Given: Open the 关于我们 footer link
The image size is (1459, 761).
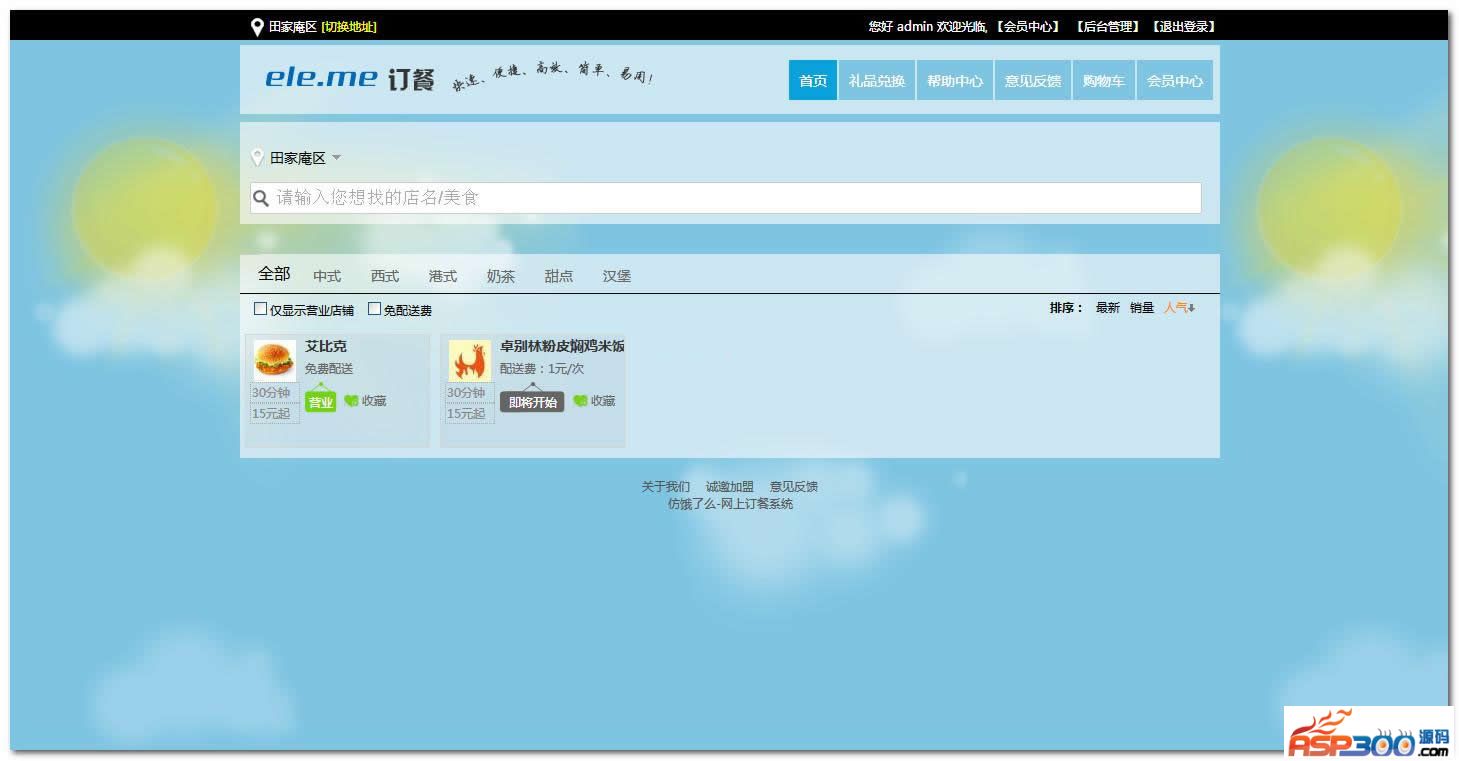Looking at the screenshot, I should tap(666, 487).
